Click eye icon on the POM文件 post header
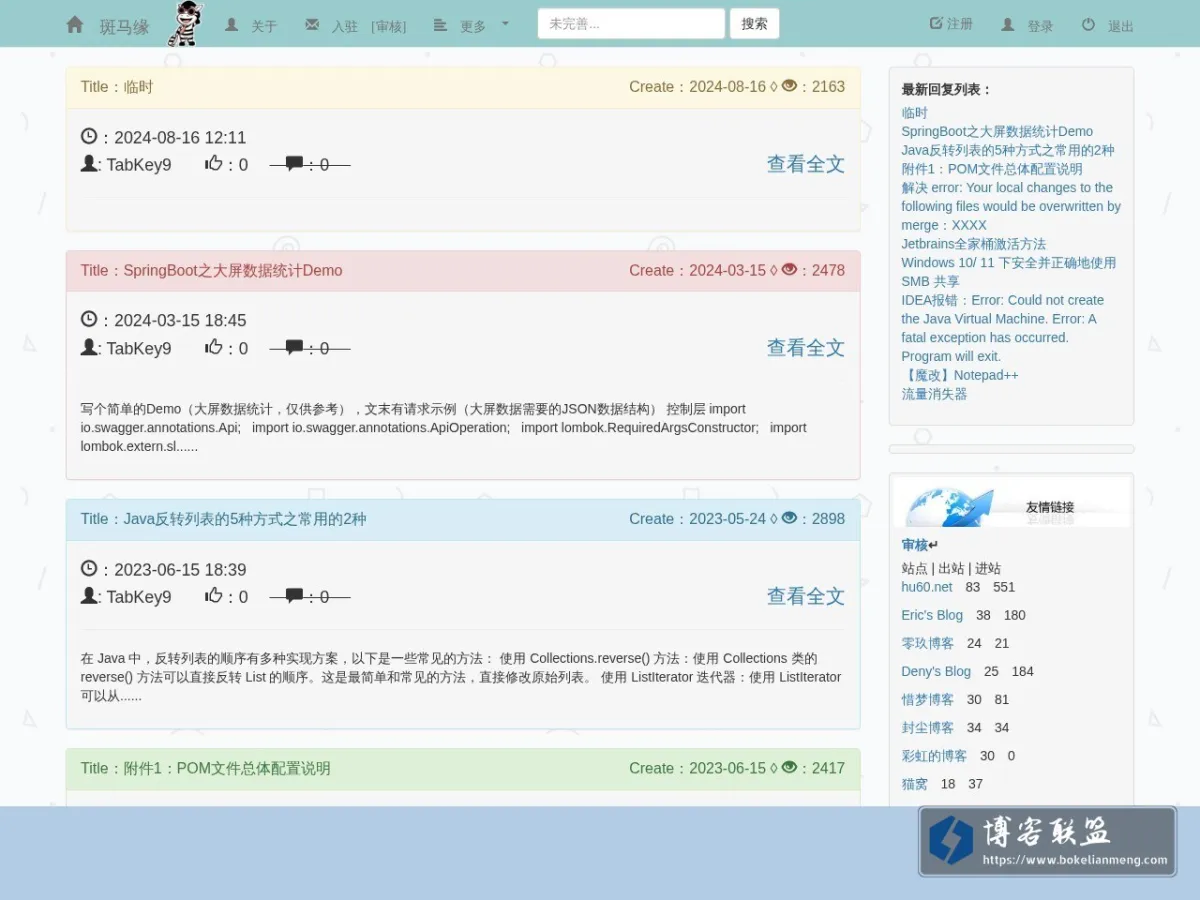The width and height of the screenshot is (1200, 900). [x=789, y=768]
